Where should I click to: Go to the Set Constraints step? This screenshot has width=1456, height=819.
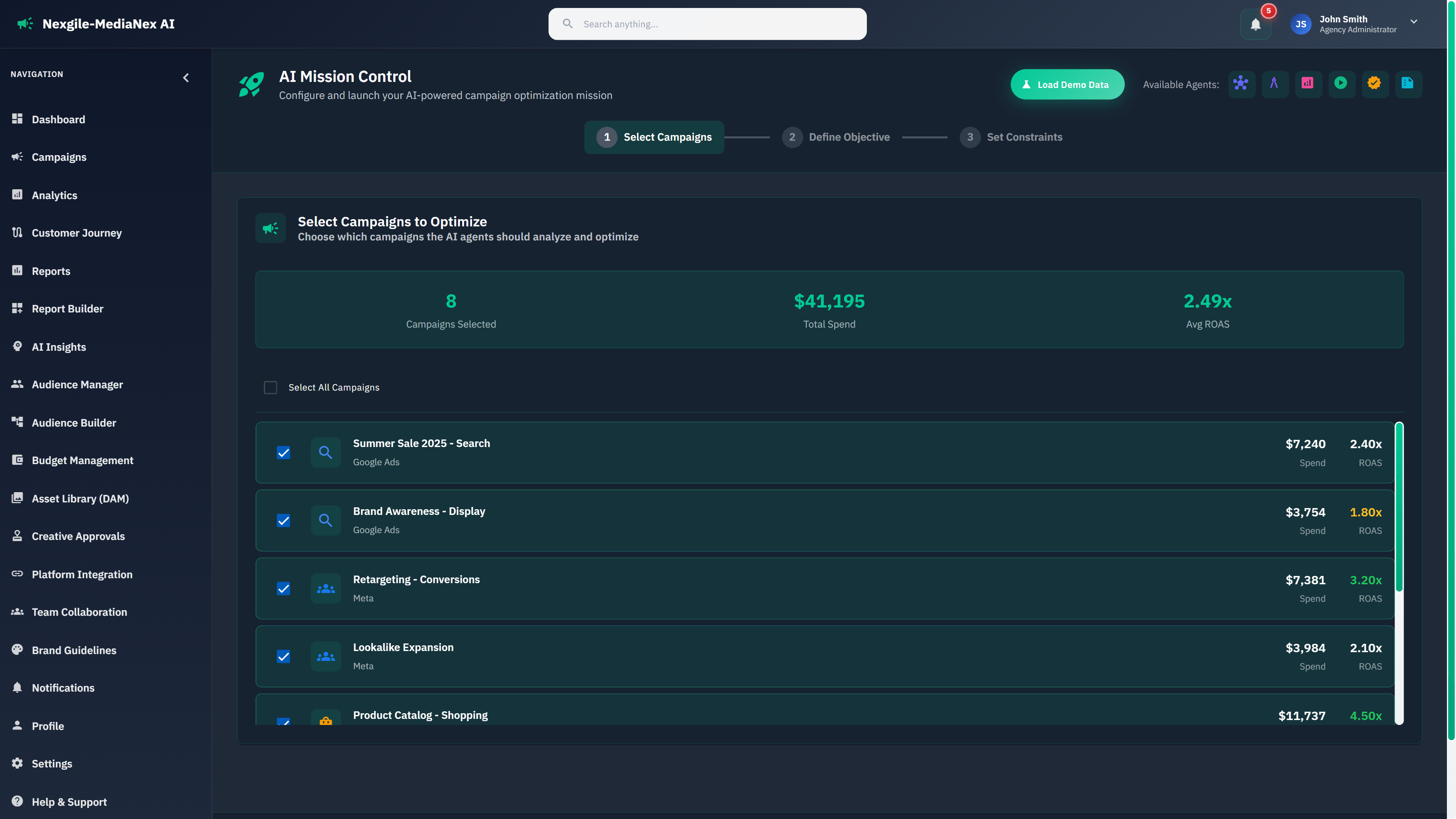tap(1012, 137)
